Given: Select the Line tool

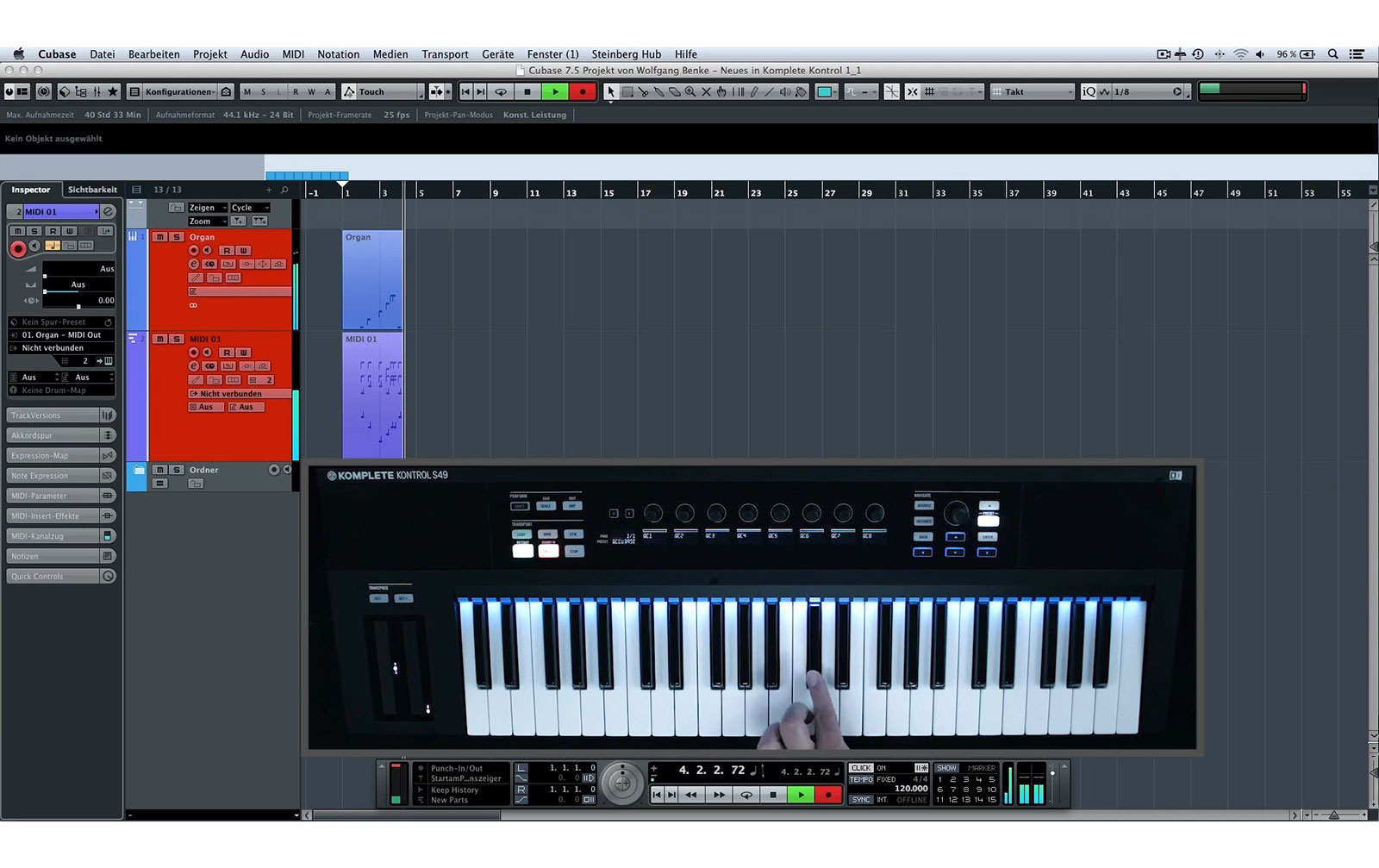Looking at the screenshot, I should (770, 91).
